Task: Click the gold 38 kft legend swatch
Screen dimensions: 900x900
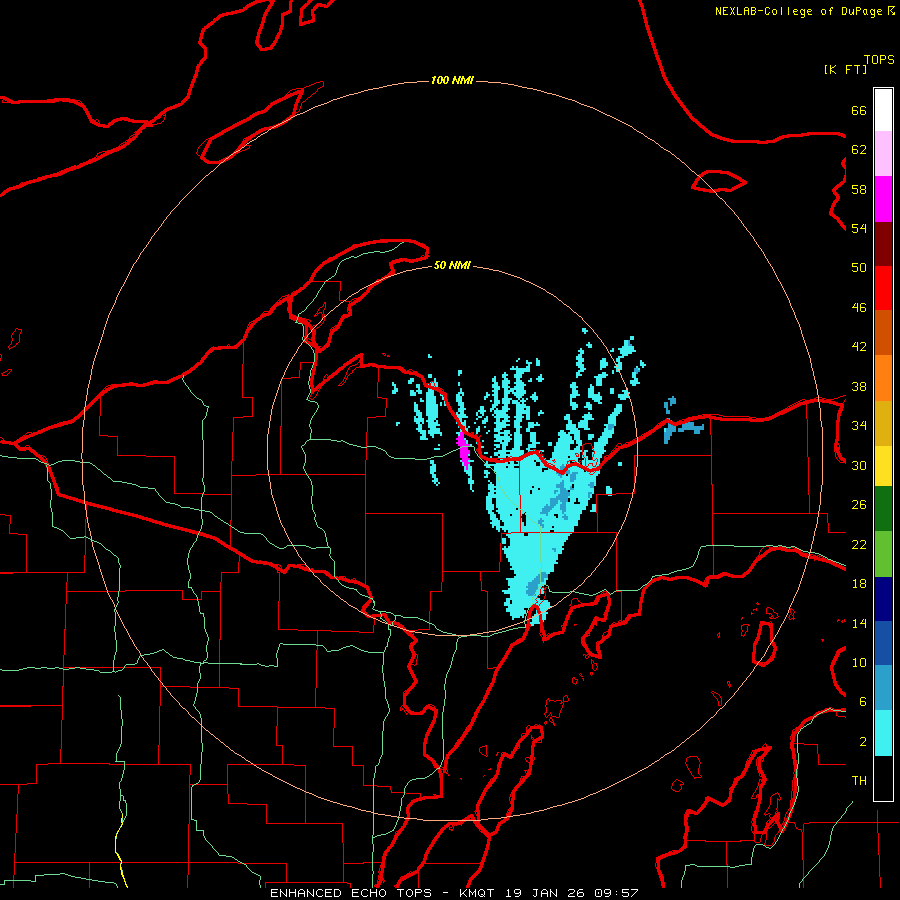Action: tap(883, 423)
